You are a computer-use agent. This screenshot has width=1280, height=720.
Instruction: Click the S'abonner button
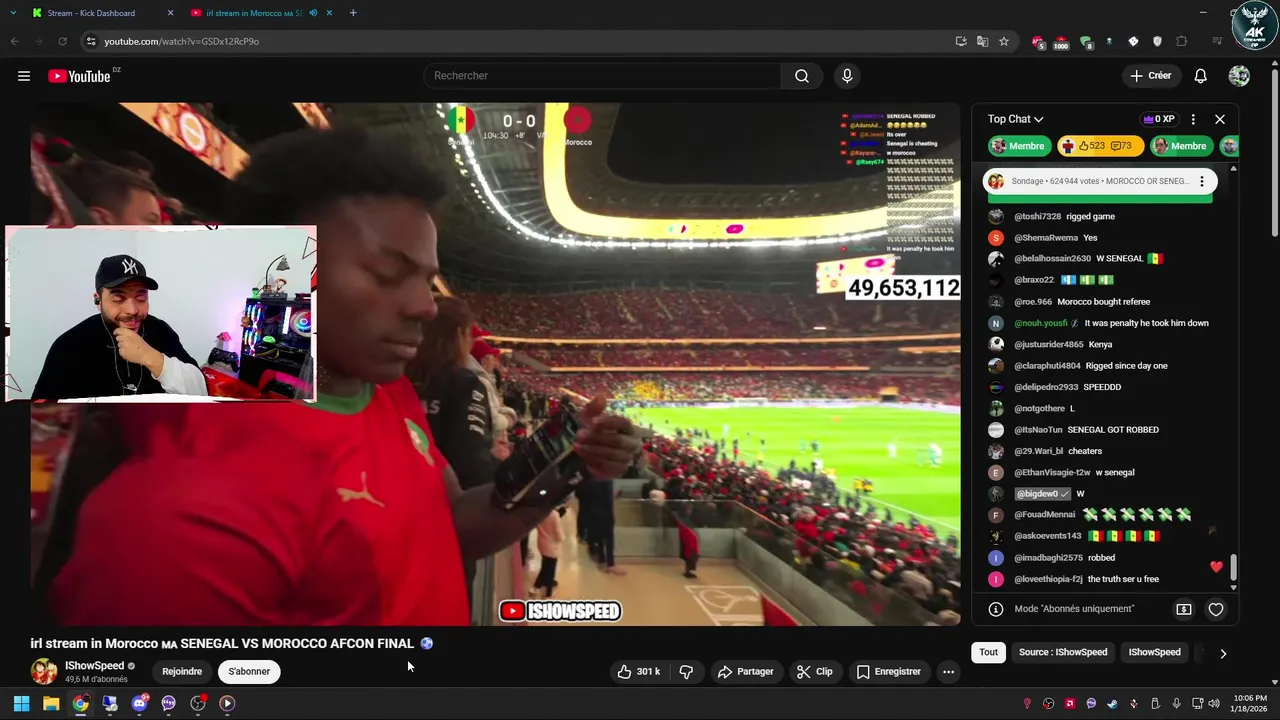249,672
